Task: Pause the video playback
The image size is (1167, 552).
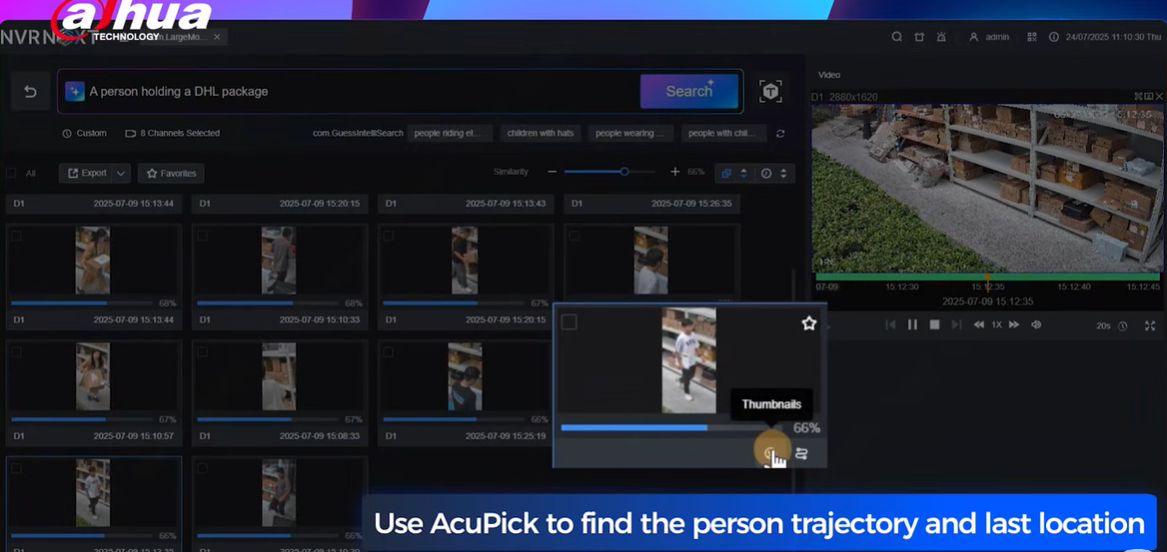Action: (x=912, y=325)
